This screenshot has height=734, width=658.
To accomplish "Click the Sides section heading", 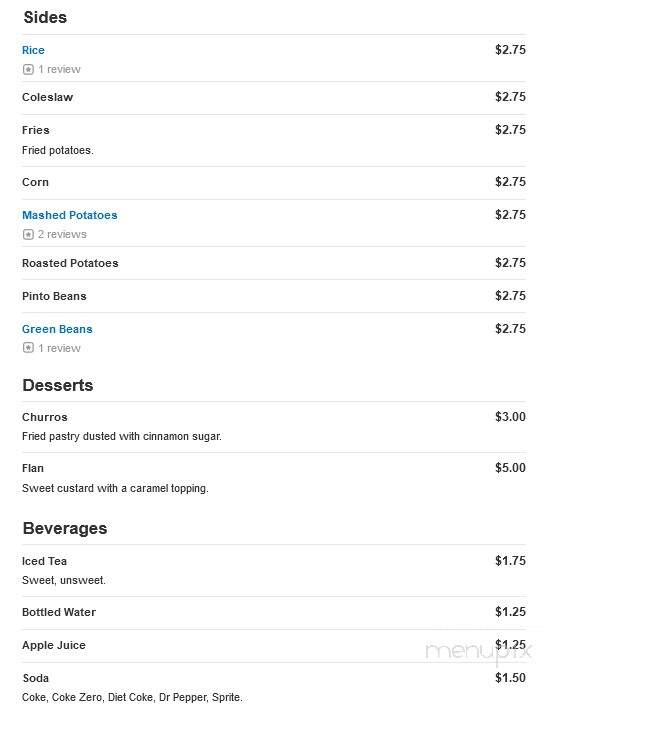I will point(45,17).
